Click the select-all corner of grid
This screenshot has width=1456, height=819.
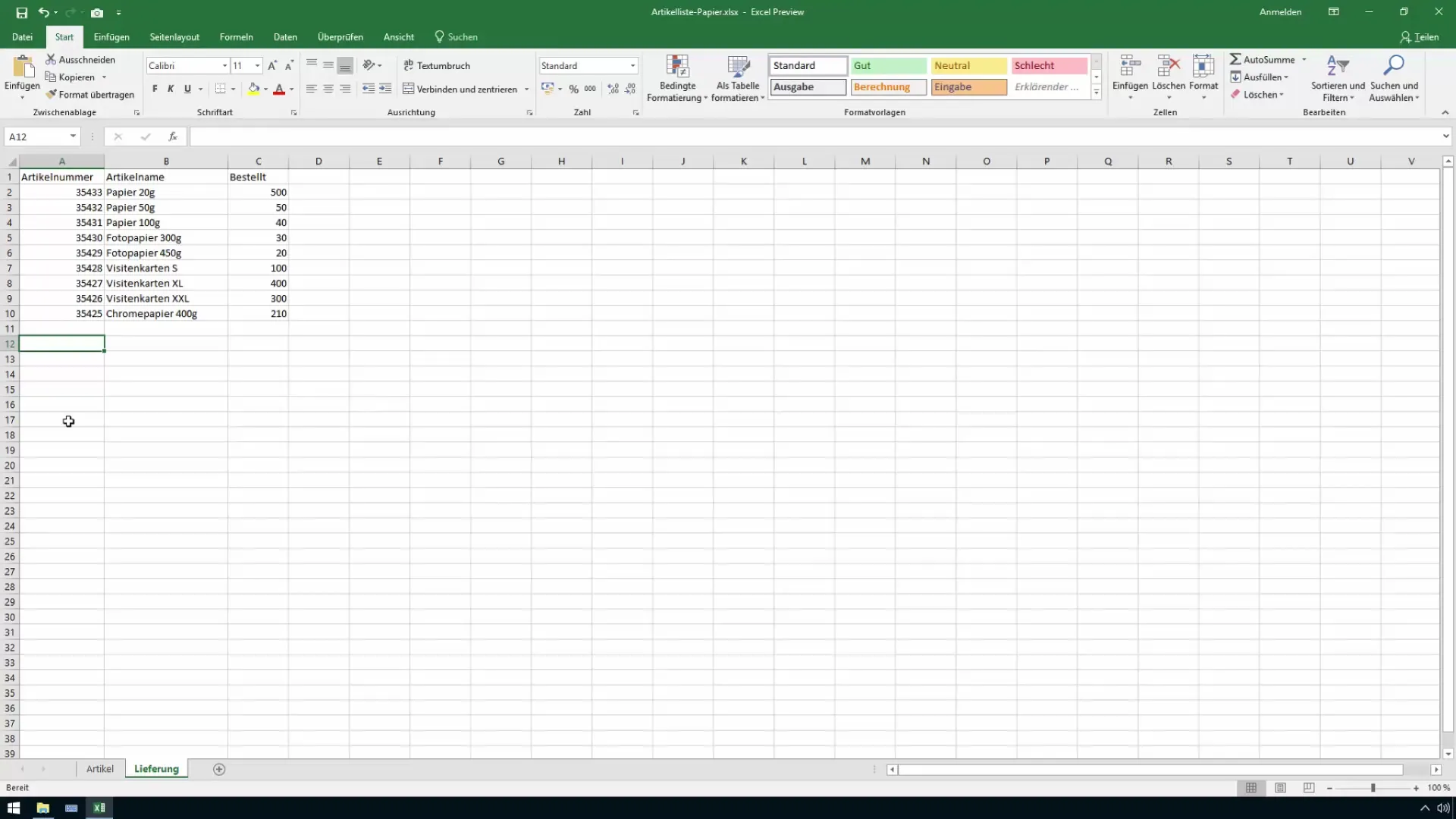[10, 162]
